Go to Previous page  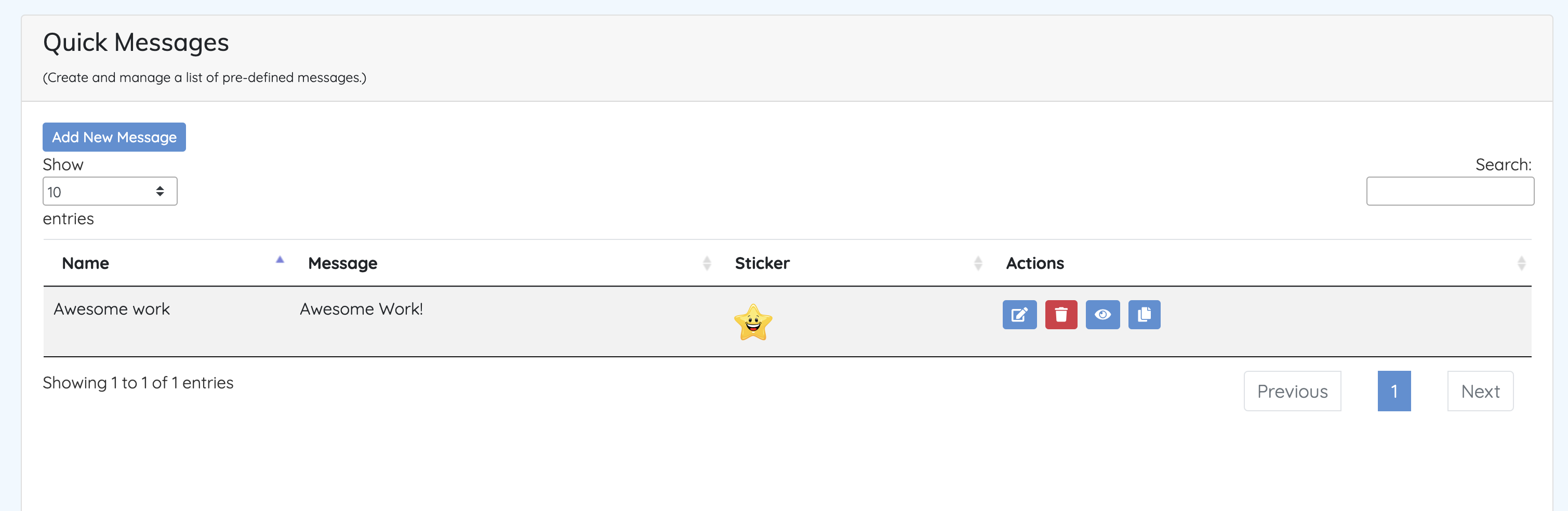click(1292, 391)
